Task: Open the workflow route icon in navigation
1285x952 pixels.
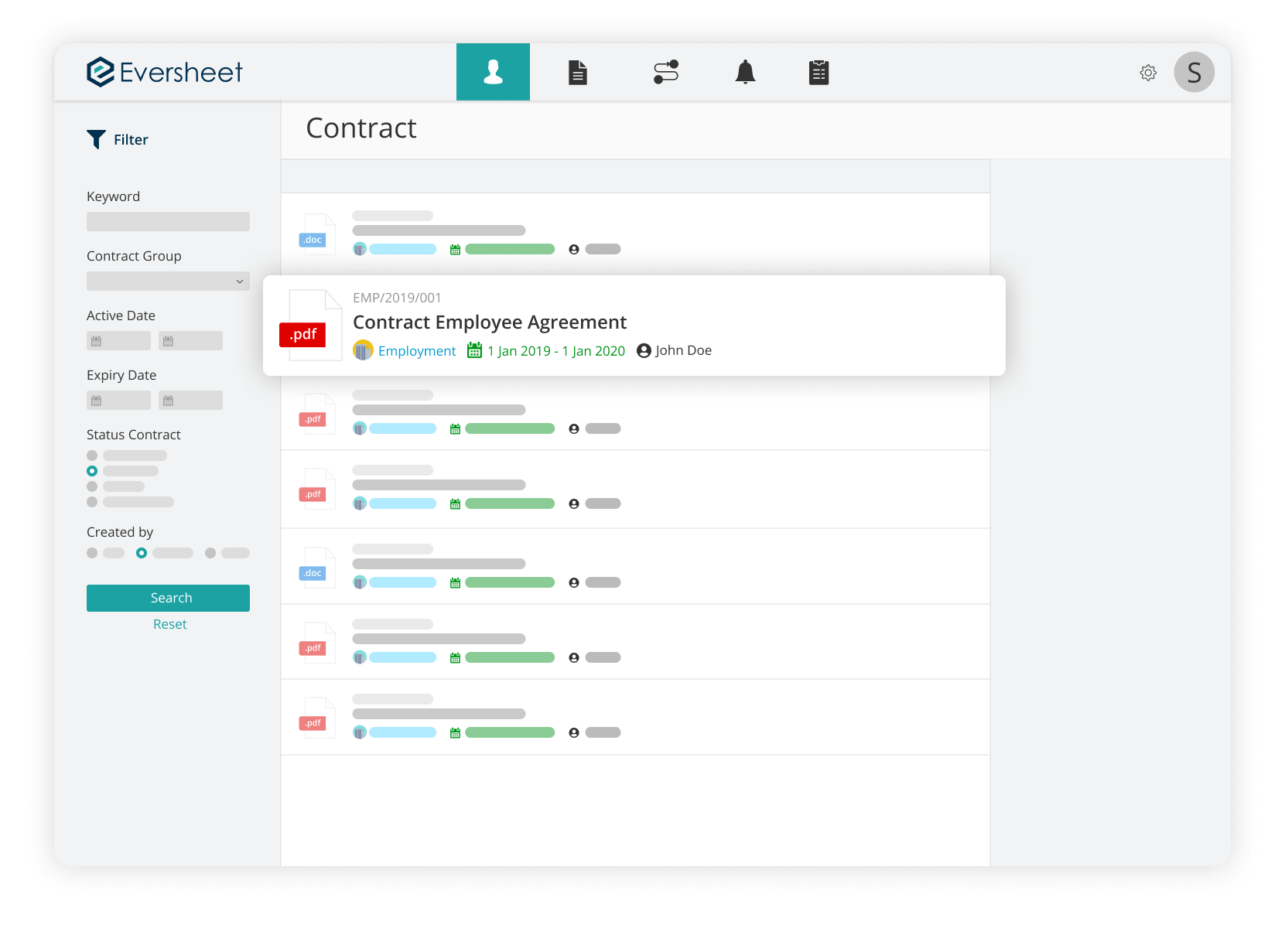Action: pos(665,73)
